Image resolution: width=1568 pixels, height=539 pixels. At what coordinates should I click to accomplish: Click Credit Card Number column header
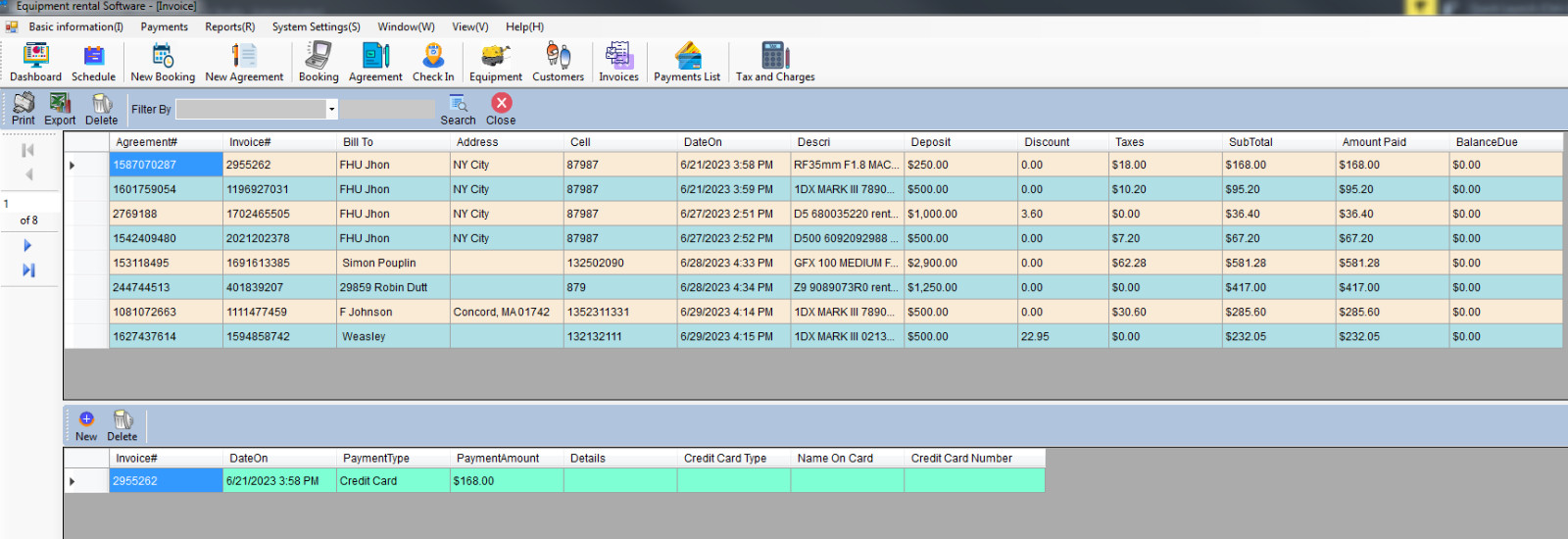975,458
